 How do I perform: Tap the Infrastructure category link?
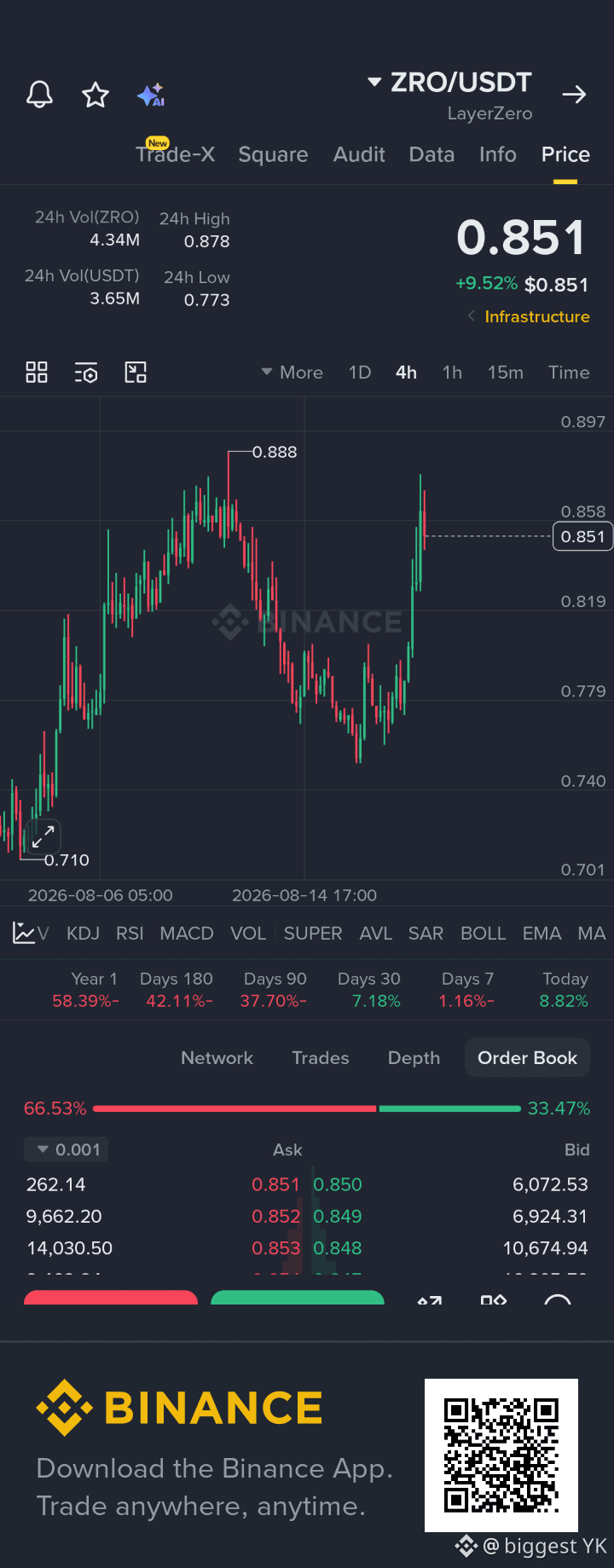537,316
